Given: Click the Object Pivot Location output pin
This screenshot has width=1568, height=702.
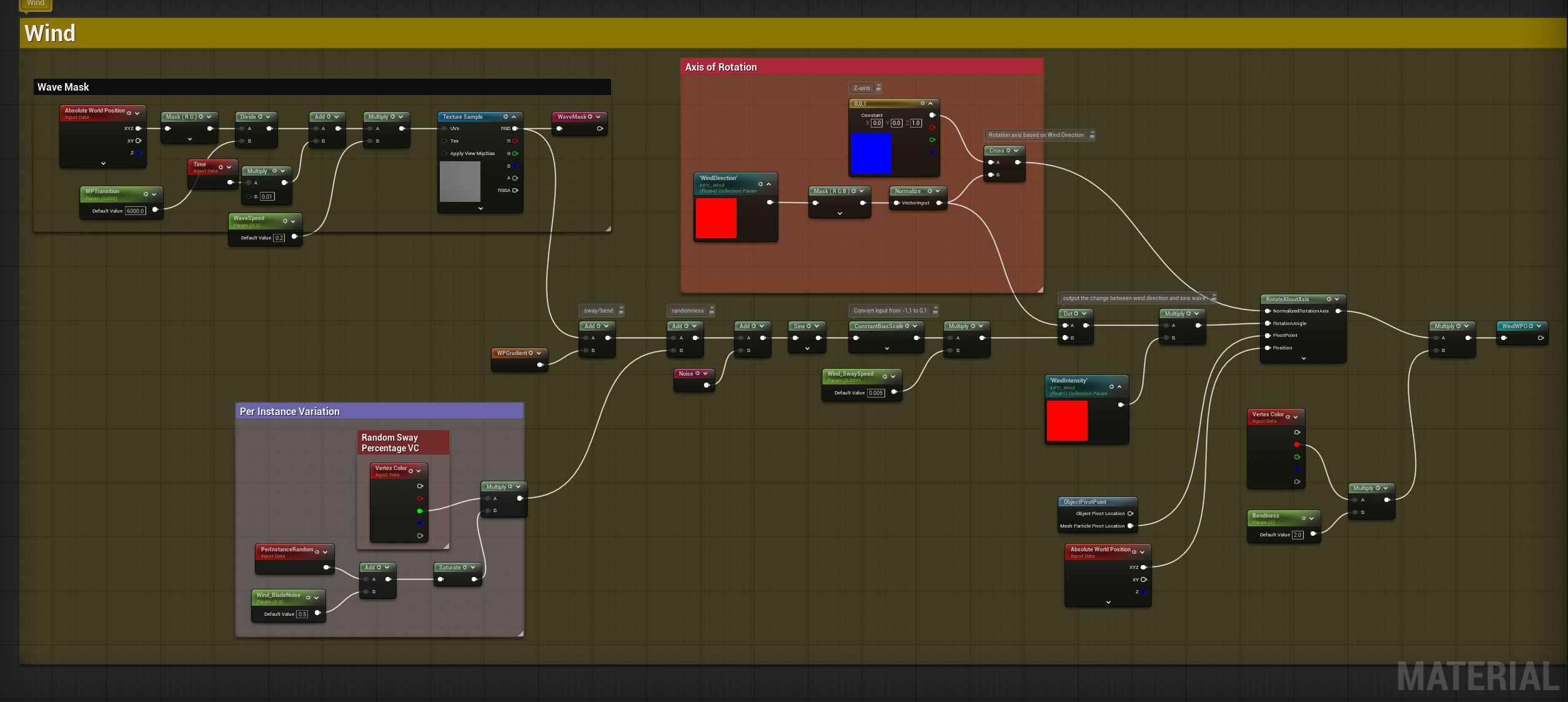Looking at the screenshot, I should point(1130,514).
